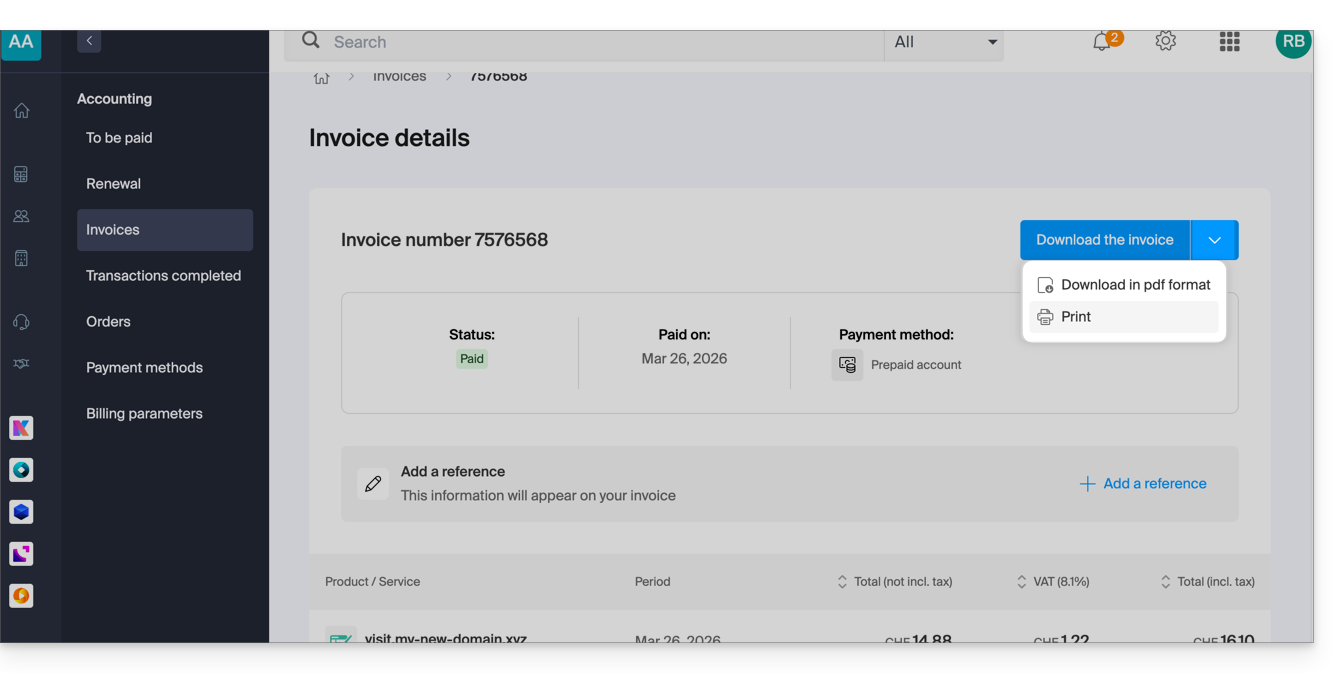Launch the pink K app shortcut
The width and height of the screenshot is (1344, 673).
coord(21,428)
